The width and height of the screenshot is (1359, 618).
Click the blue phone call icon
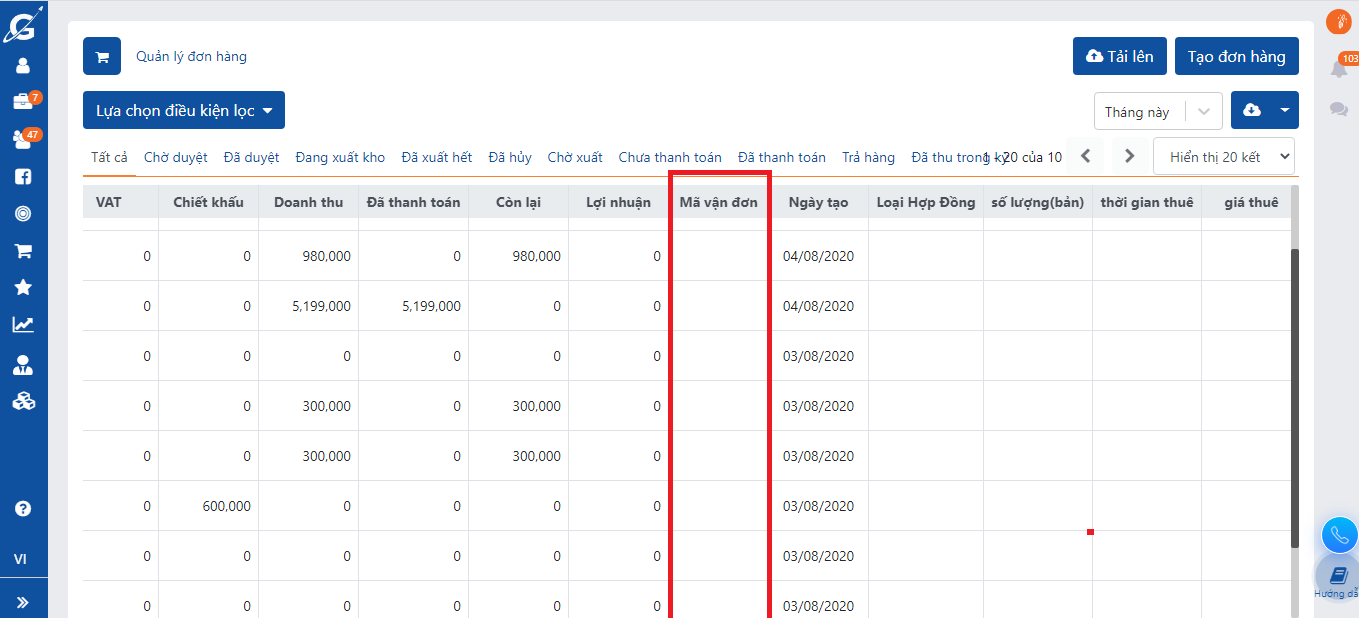coord(1339,536)
